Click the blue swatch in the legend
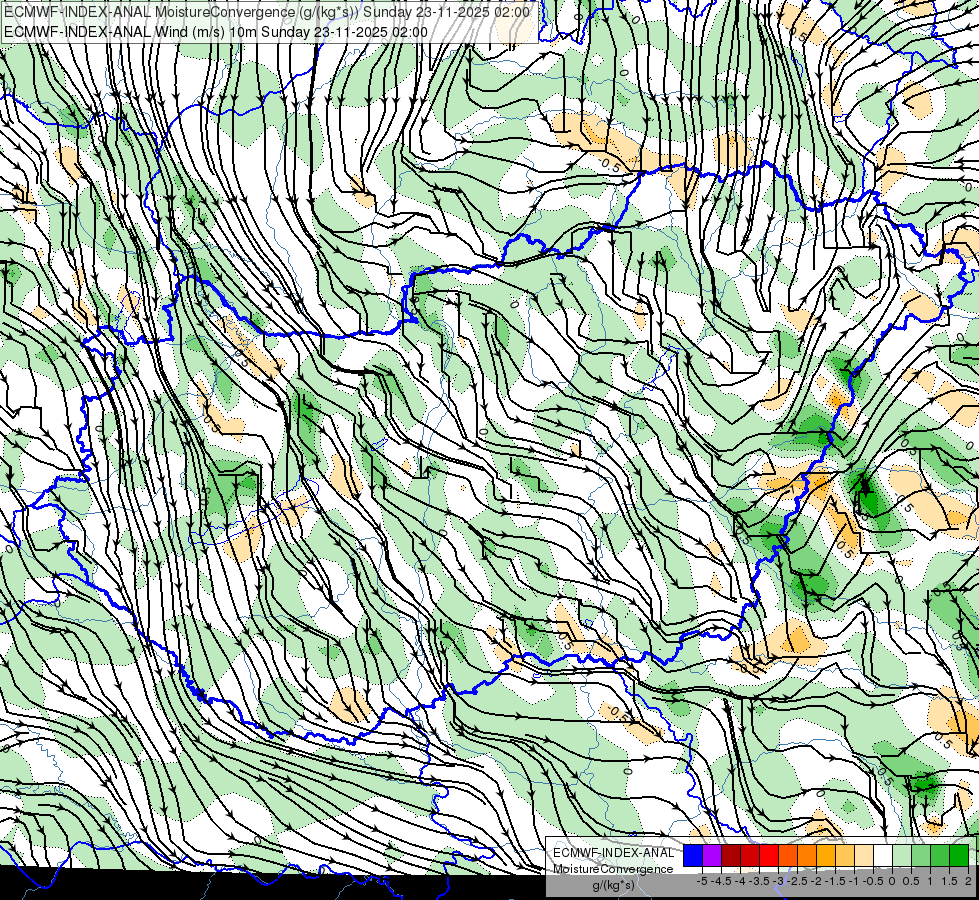The width and height of the screenshot is (979, 900). tap(693, 855)
